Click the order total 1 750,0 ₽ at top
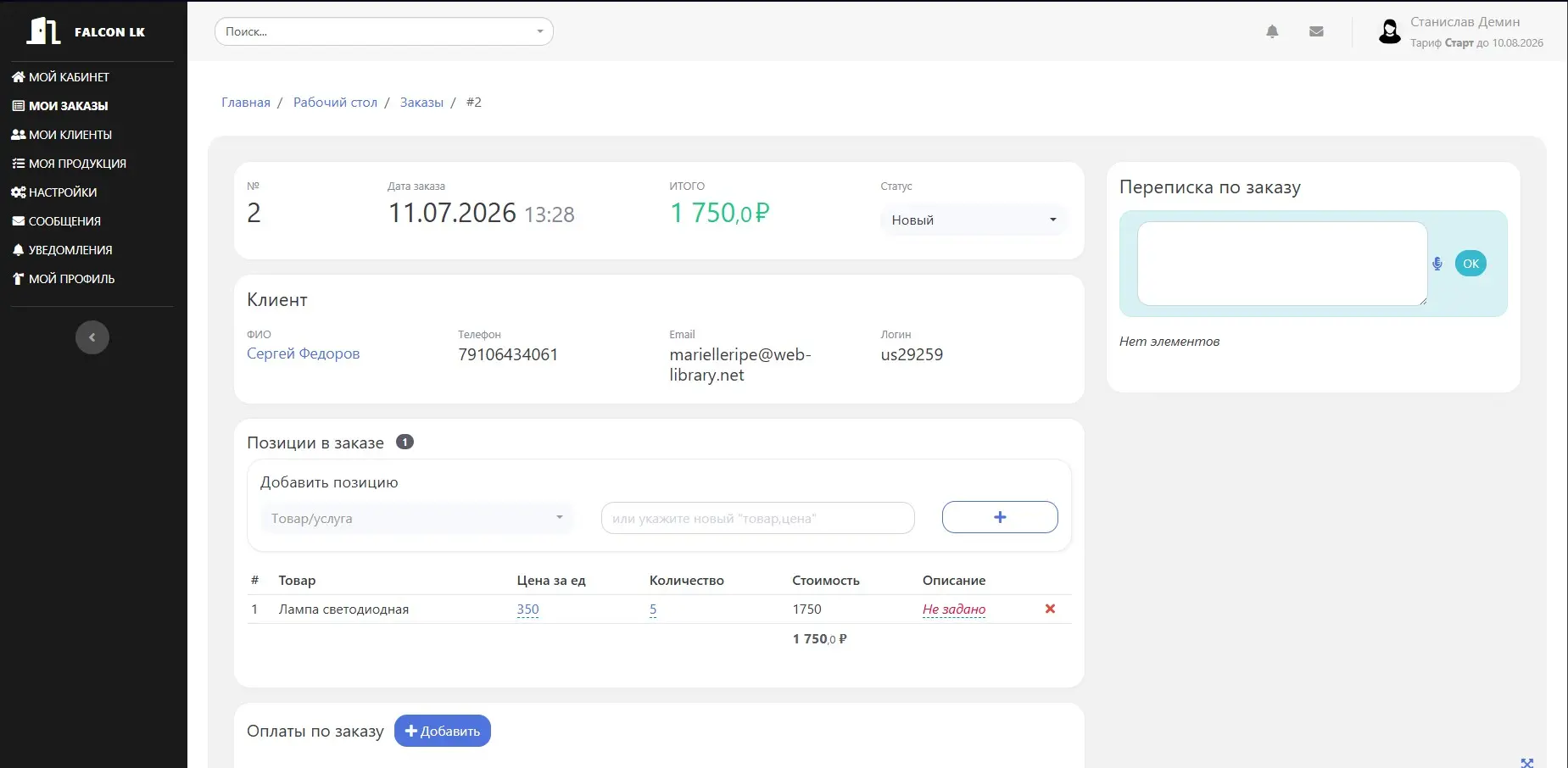 pos(719,213)
